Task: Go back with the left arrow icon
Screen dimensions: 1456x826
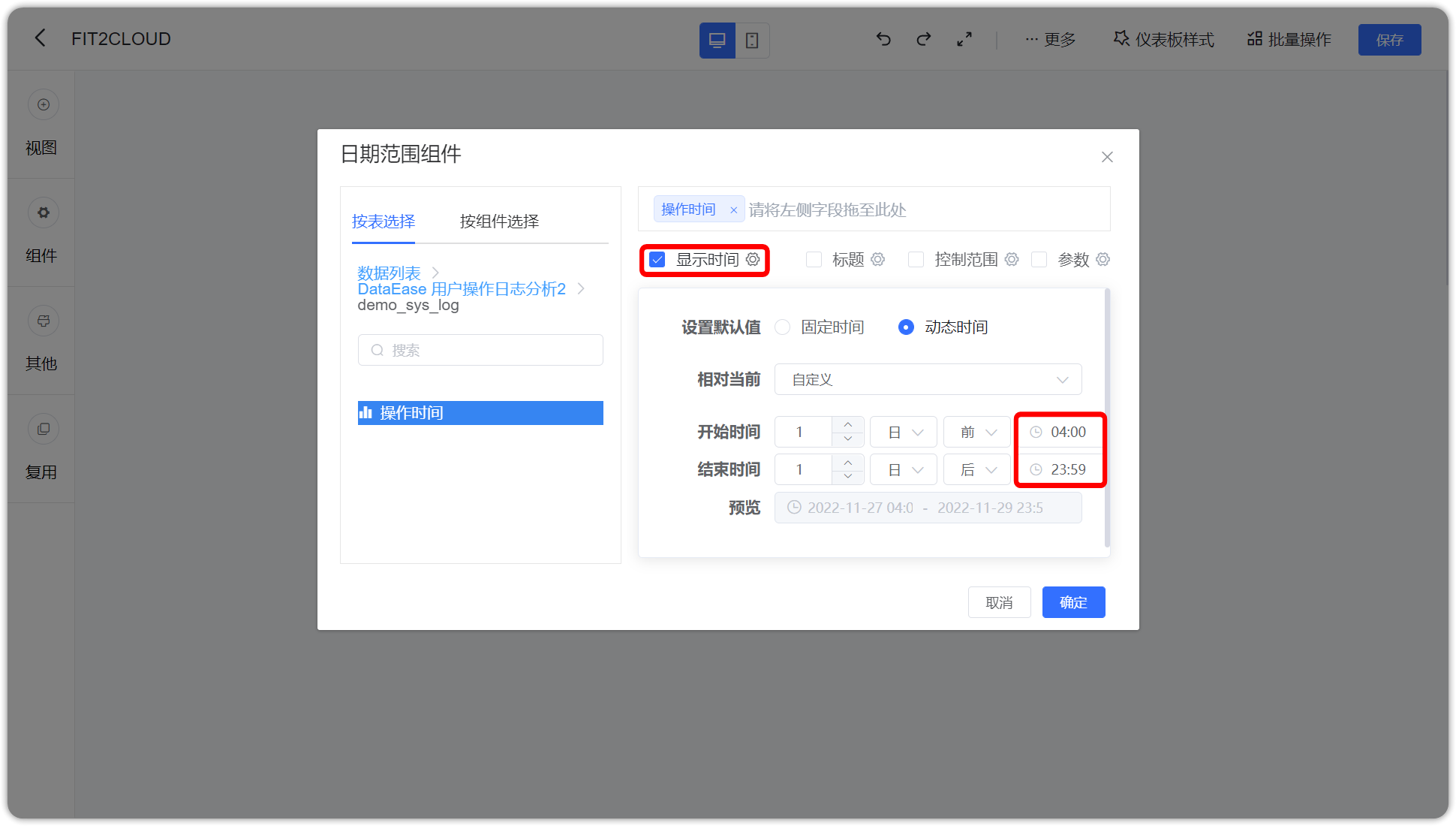Action: click(x=41, y=38)
